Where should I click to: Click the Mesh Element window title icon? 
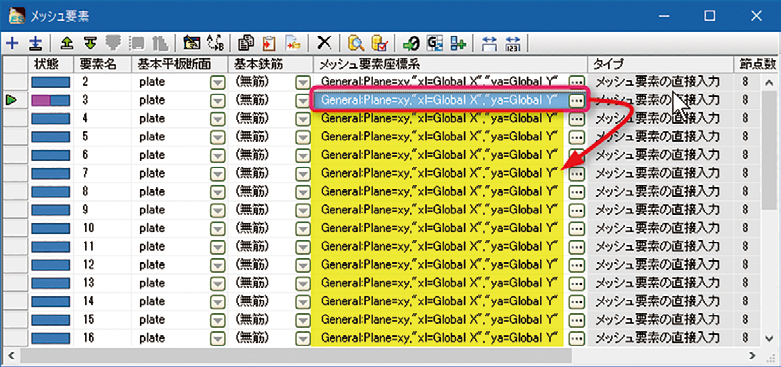(17, 16)
